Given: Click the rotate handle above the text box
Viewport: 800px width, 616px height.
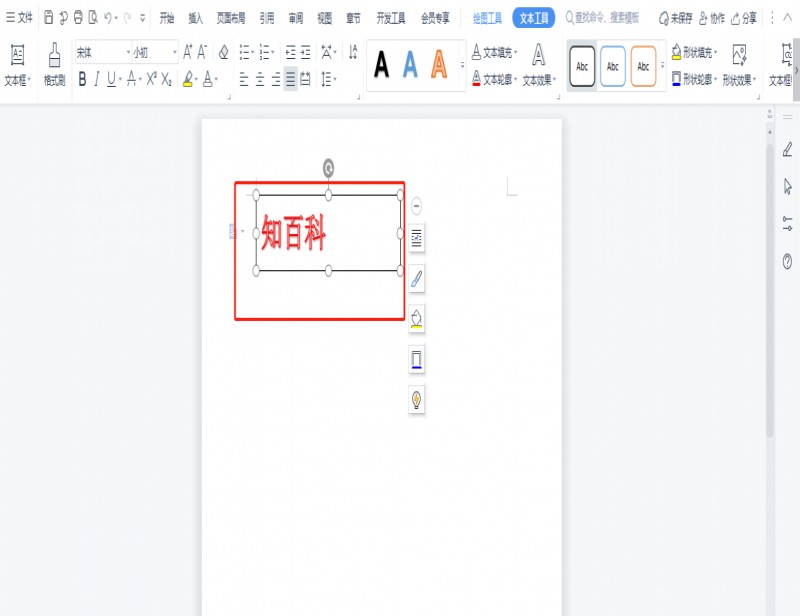Looking at the screenshot, I should click(x=329, y=168).
